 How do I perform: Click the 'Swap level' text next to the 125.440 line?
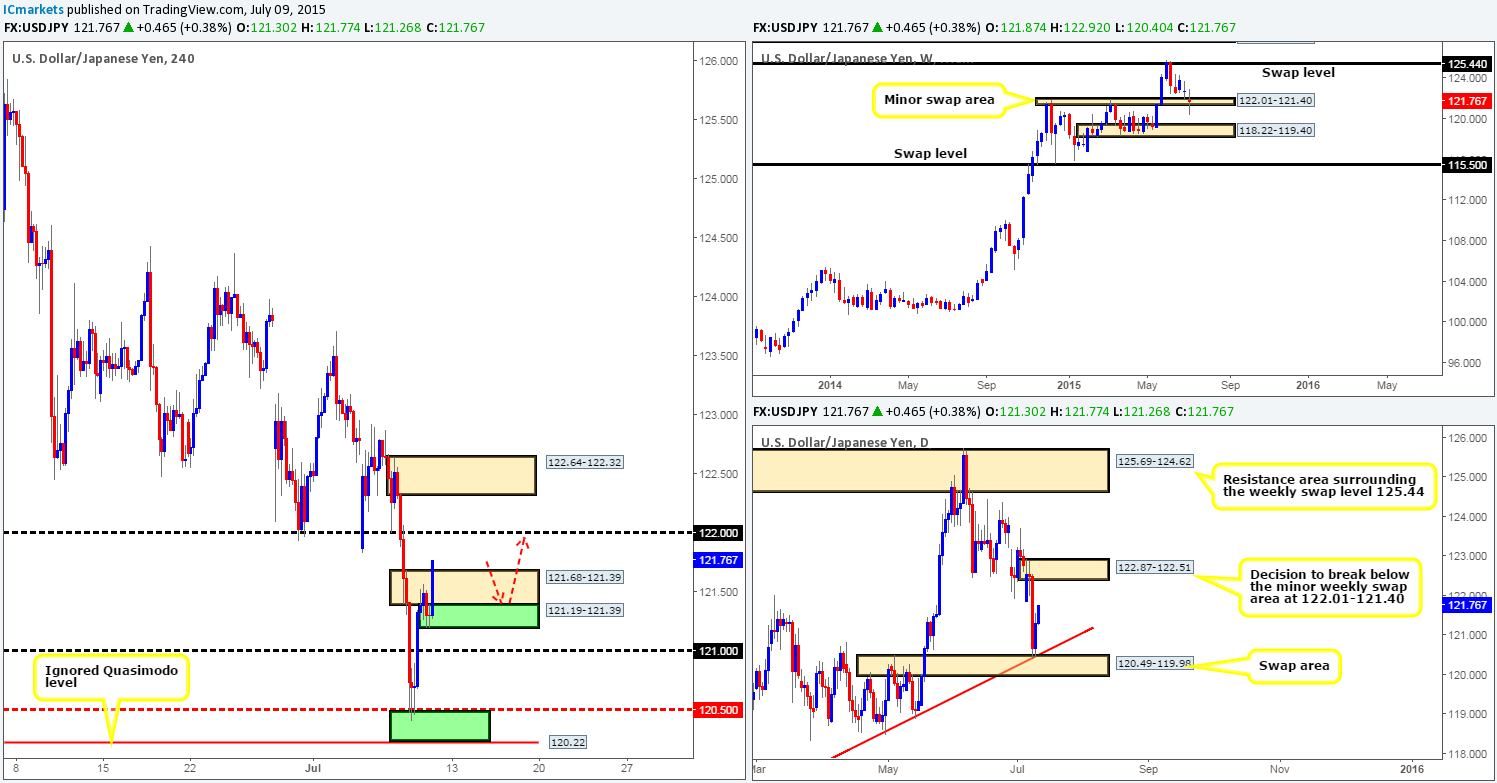point(1297,73)
